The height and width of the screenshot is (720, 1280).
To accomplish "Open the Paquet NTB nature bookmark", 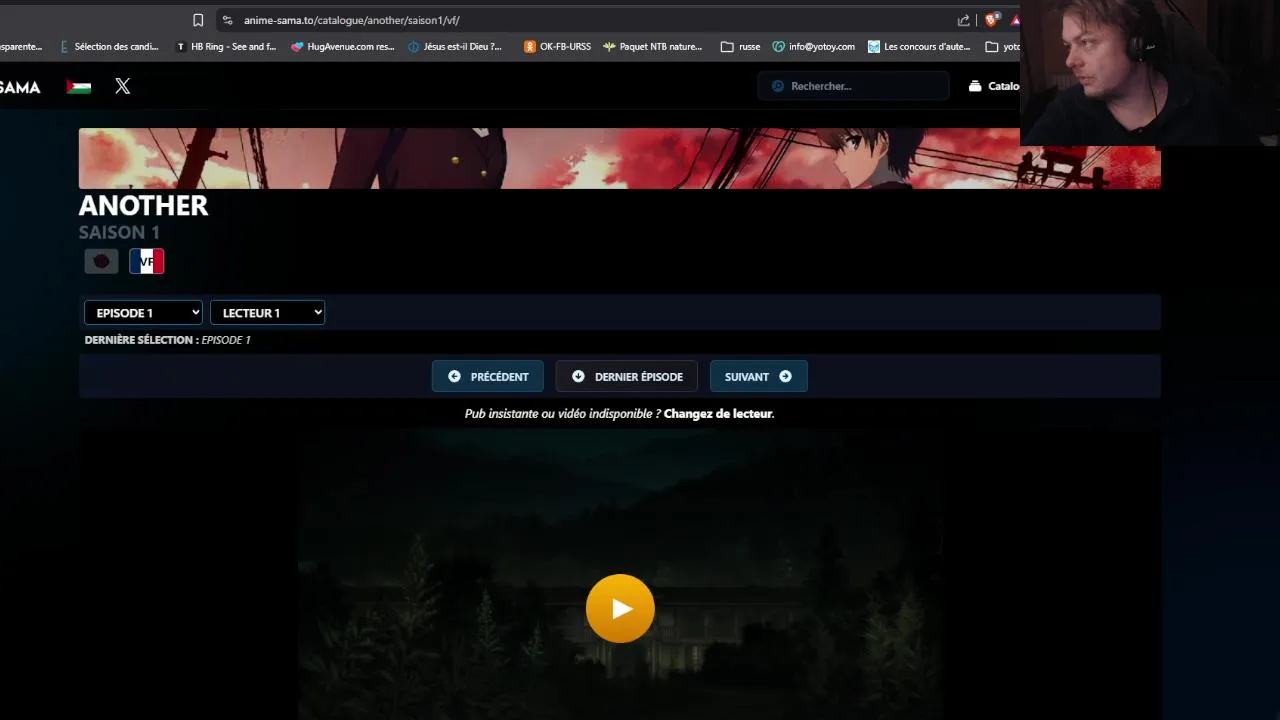I will 653,46.
